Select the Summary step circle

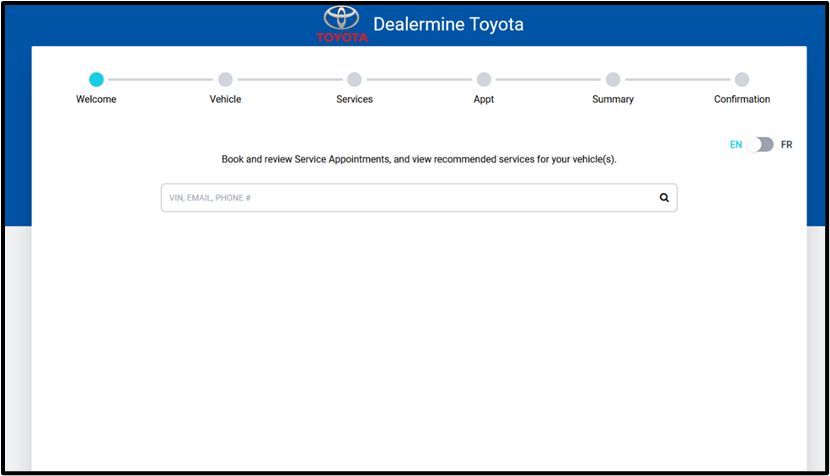[613, 79]
